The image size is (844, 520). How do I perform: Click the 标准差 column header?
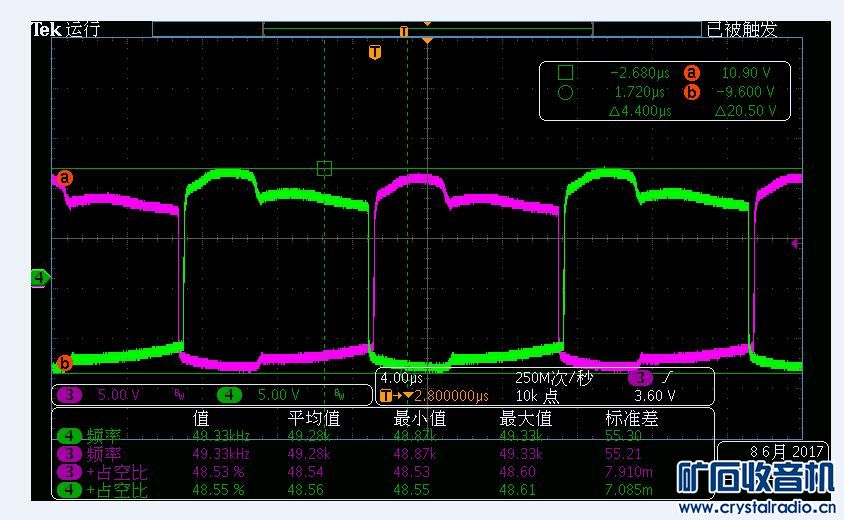point(631,418)
